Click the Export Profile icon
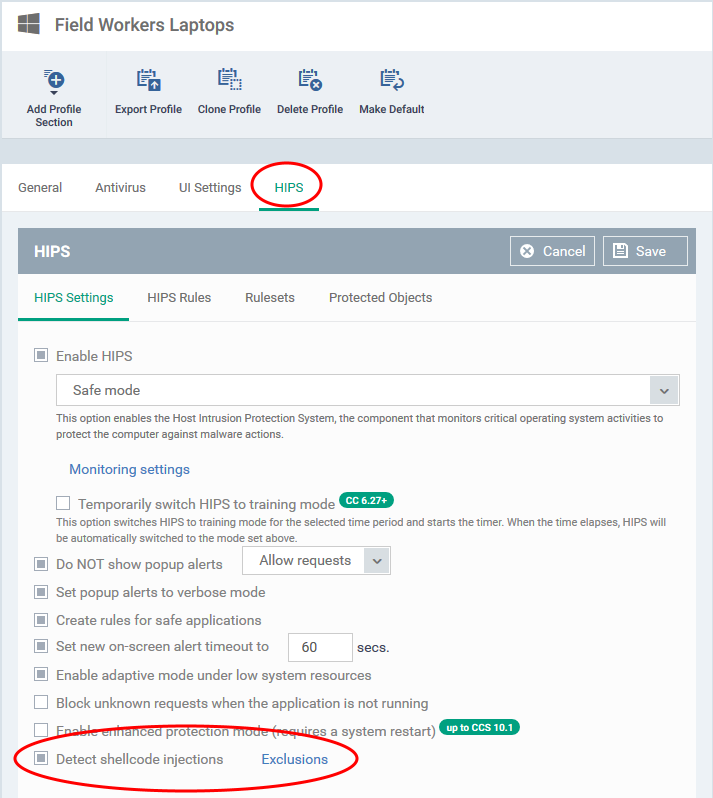The image size is (713, 798). click(x=148, y=81)
